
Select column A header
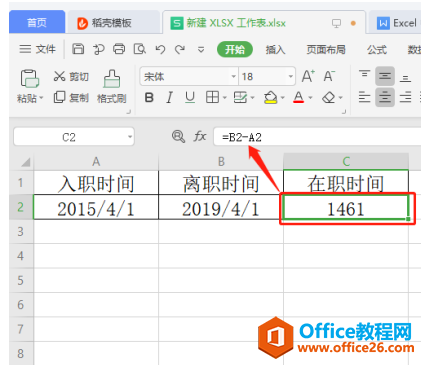(x=96, y=162)
